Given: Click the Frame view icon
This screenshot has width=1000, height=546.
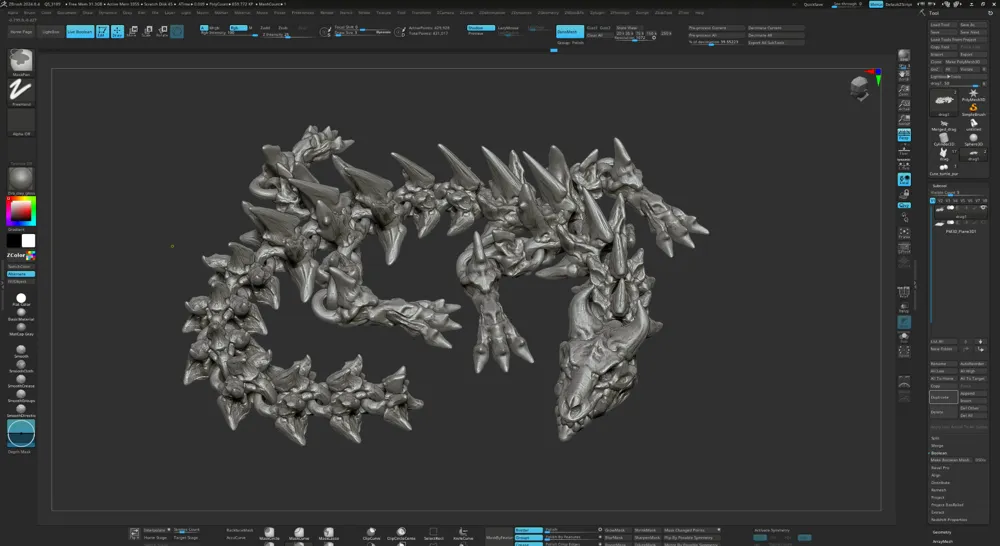Looking at the screenshot, I should tap(904, 233).
